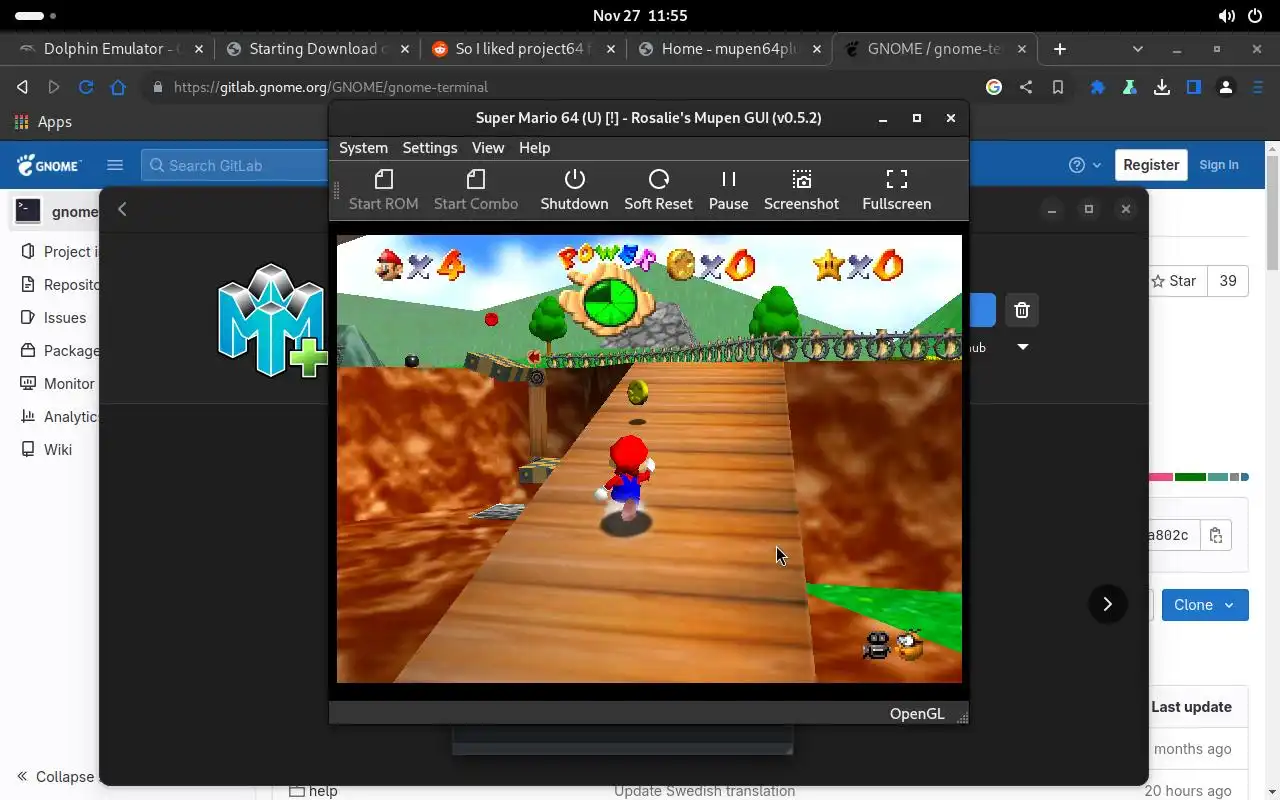Click the system volume icon
This screenshot has width=1280, height=800.
tap(1226, 16)
